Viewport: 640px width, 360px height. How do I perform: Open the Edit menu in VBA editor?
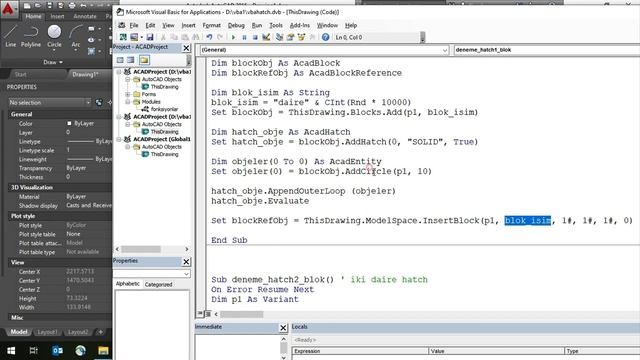150,25
